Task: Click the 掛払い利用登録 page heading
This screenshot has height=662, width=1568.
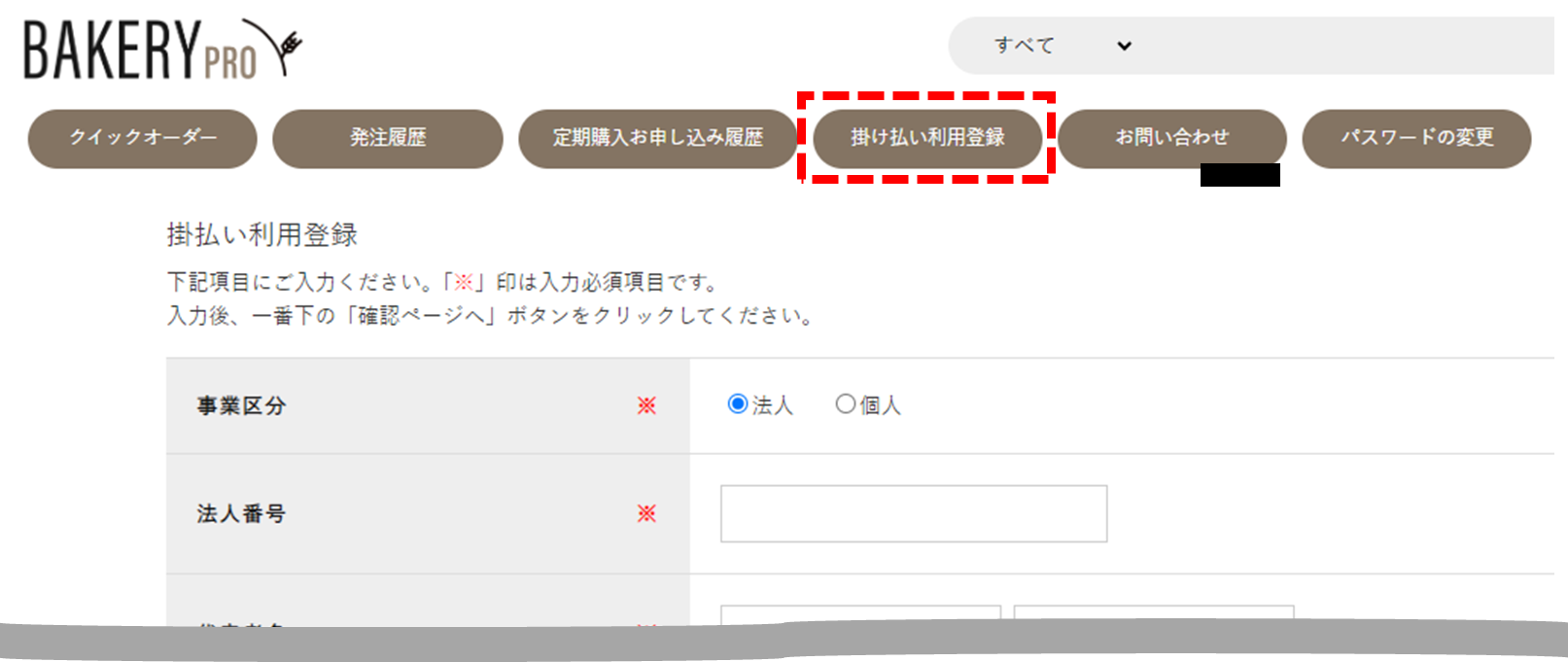Action: coord(262,234)
